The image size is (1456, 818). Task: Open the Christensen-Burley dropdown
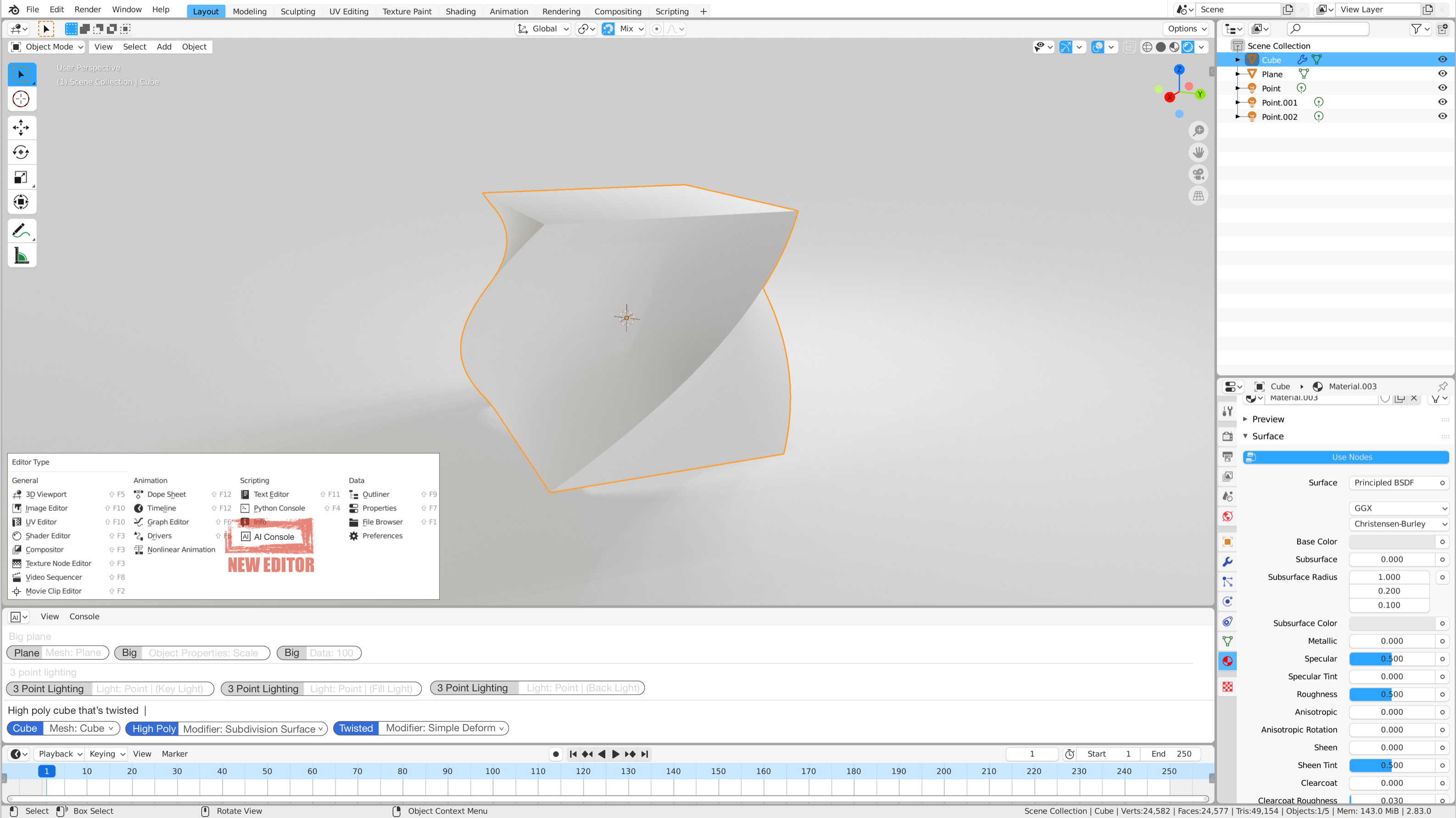1399,524
